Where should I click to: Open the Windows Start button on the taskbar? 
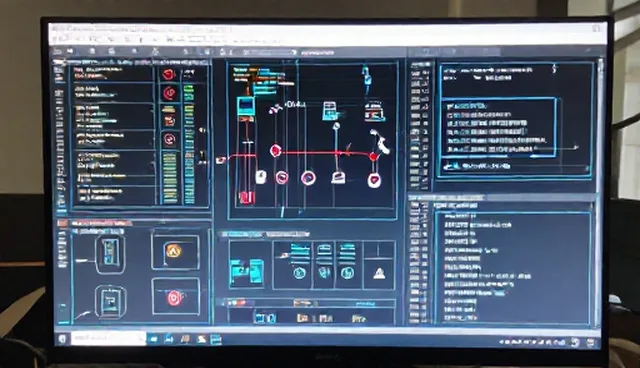tap(62, 339)
